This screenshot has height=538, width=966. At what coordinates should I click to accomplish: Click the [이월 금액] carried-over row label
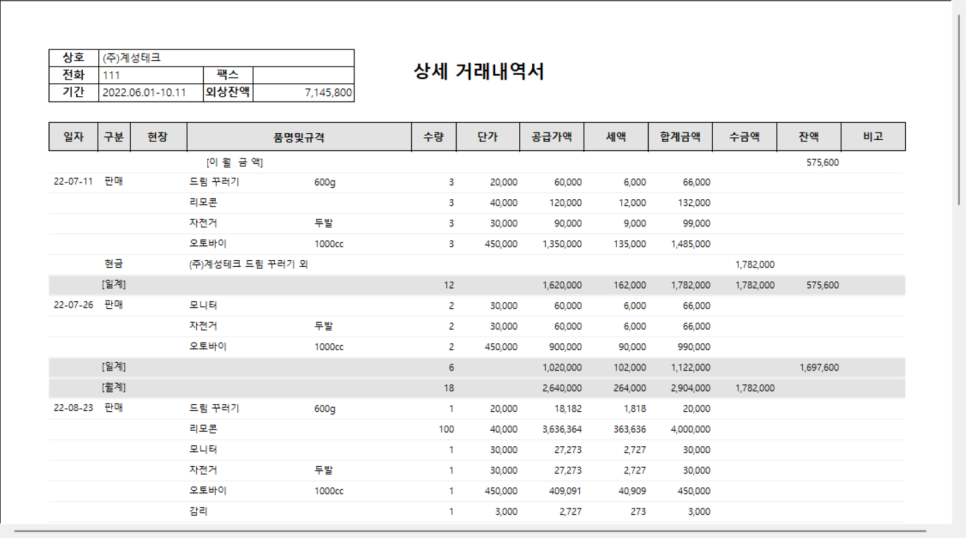[235, 163]
